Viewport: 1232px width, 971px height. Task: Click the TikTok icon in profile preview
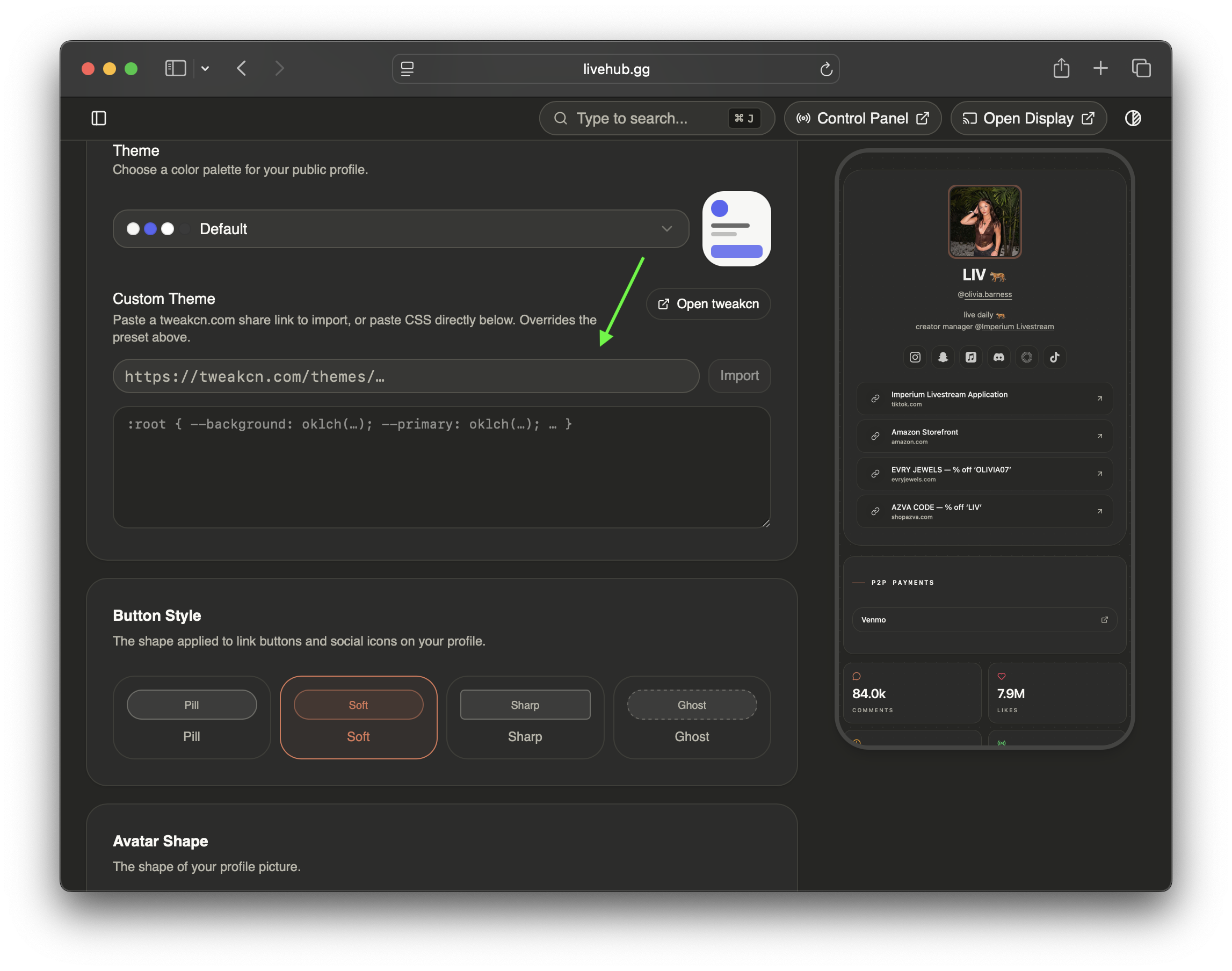[1054, 357]
